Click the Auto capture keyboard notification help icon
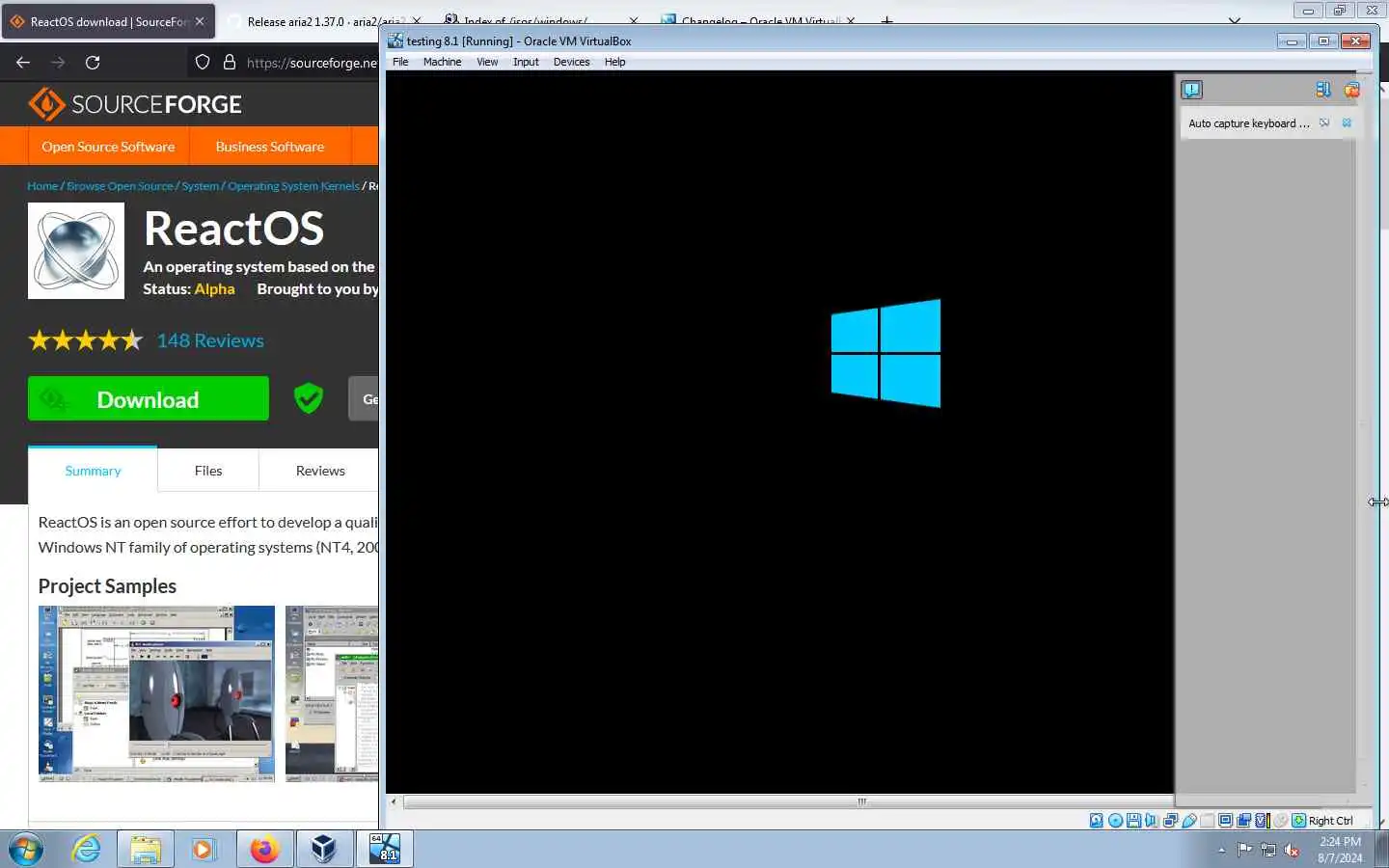This screenshot has height=868, width=1389. tap(1324, 122)
